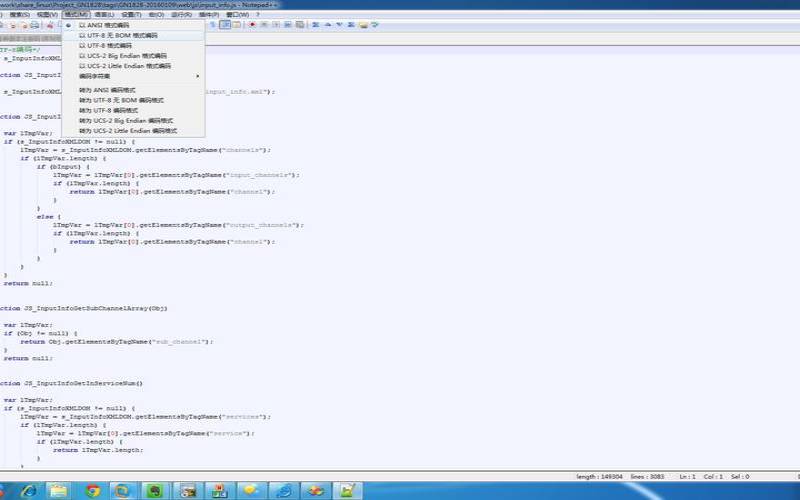Click the "input_channels" string in code
Screen dimensions: 800x500
[x=261, y=175]
